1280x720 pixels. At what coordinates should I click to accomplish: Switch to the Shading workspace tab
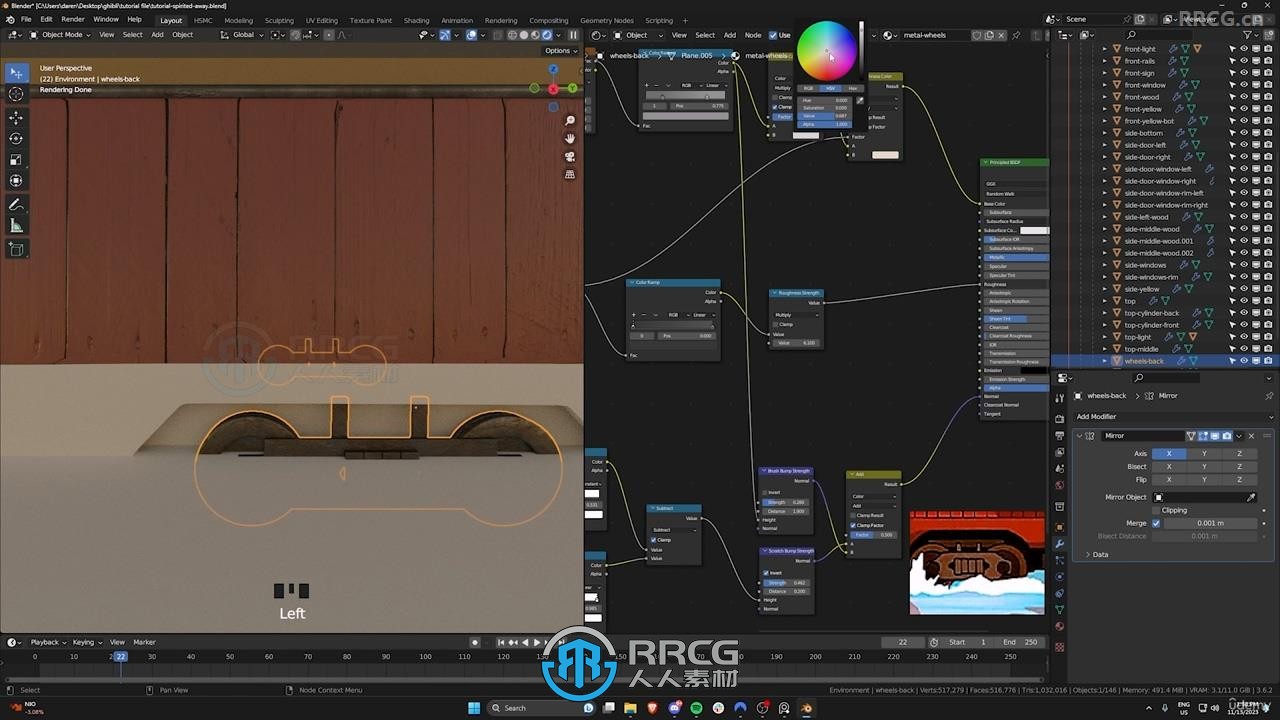pos(416,20)
